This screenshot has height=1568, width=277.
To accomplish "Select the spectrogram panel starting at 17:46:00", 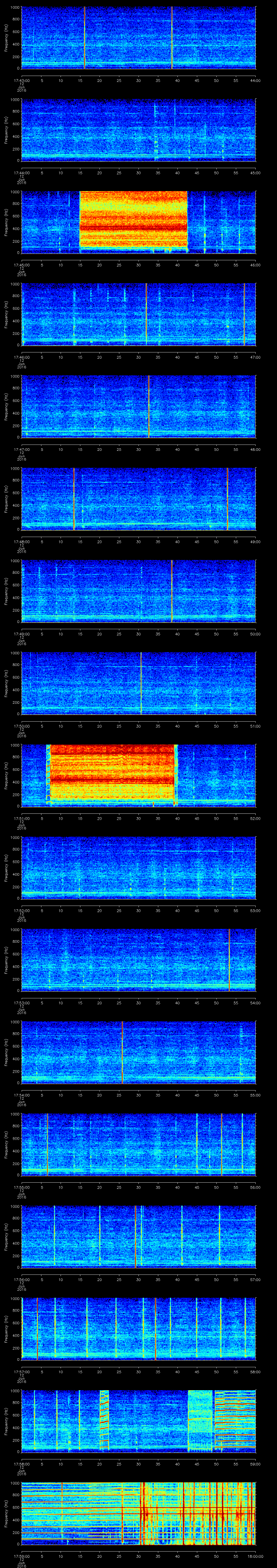I will 139,314.
